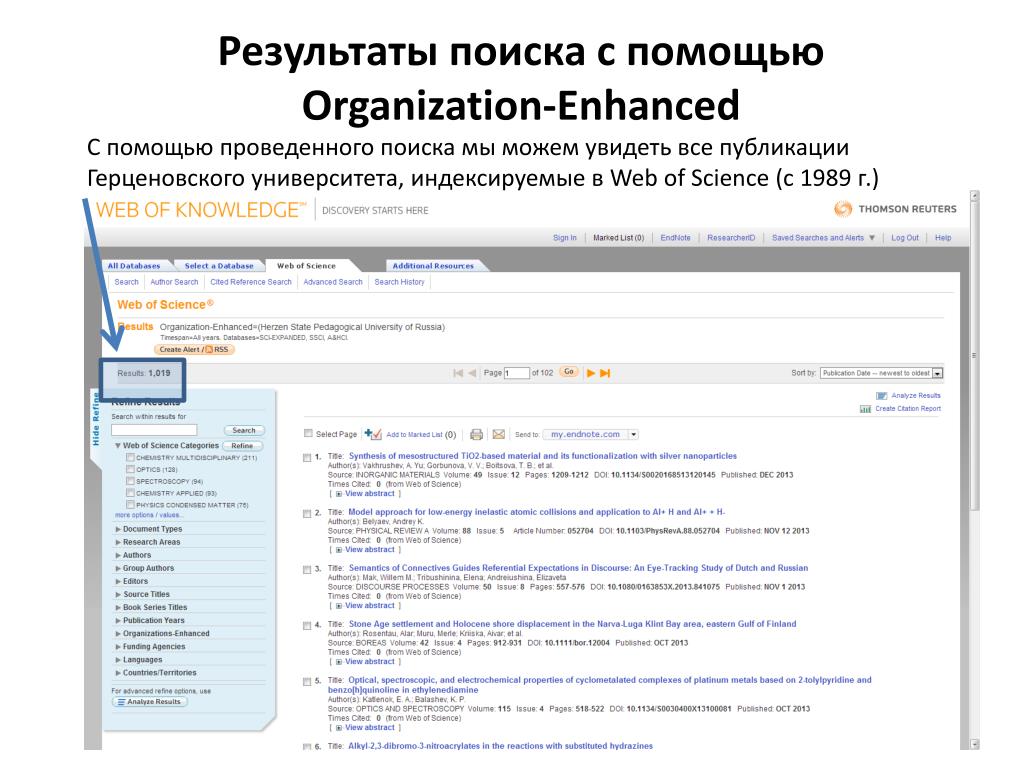Click the Help link
The image size is (1024, 768).
[942, 238]
